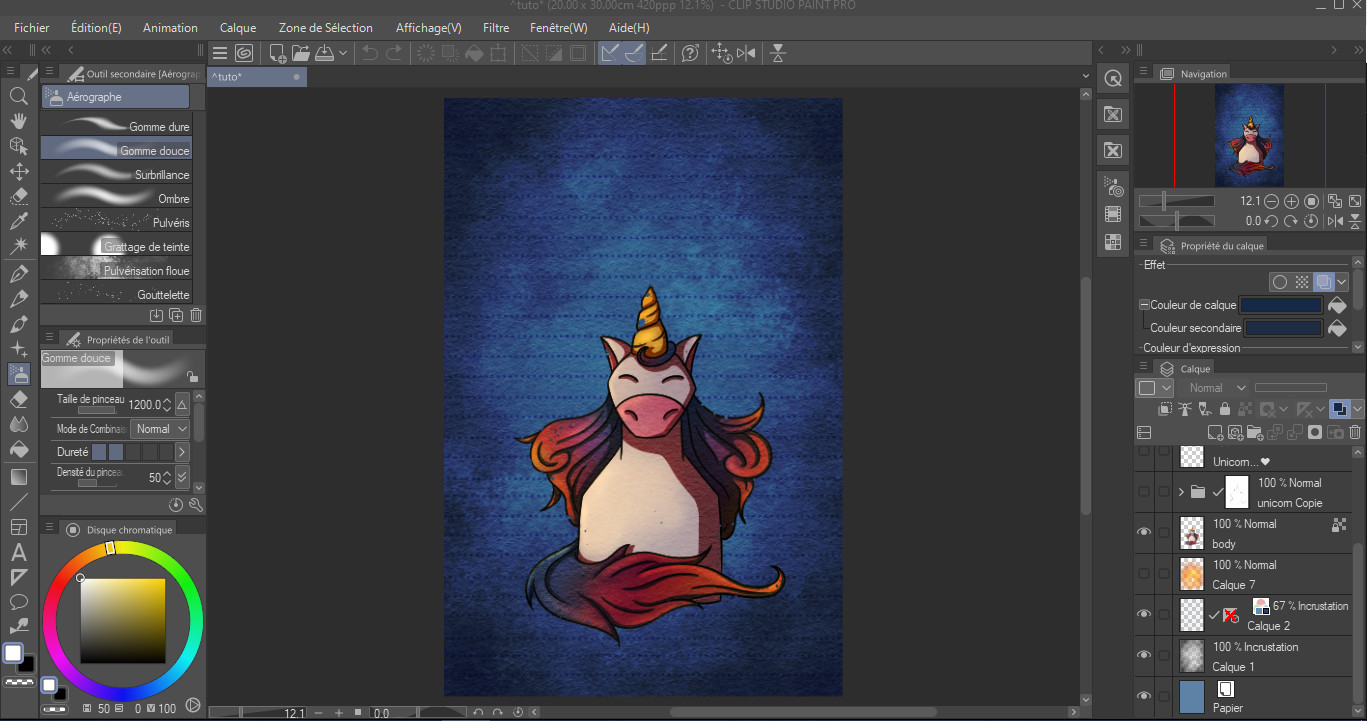The width and height of the screenshot is (1367, 721).
Task: Show the Calque 7 layer
Action: point(1143,573)
